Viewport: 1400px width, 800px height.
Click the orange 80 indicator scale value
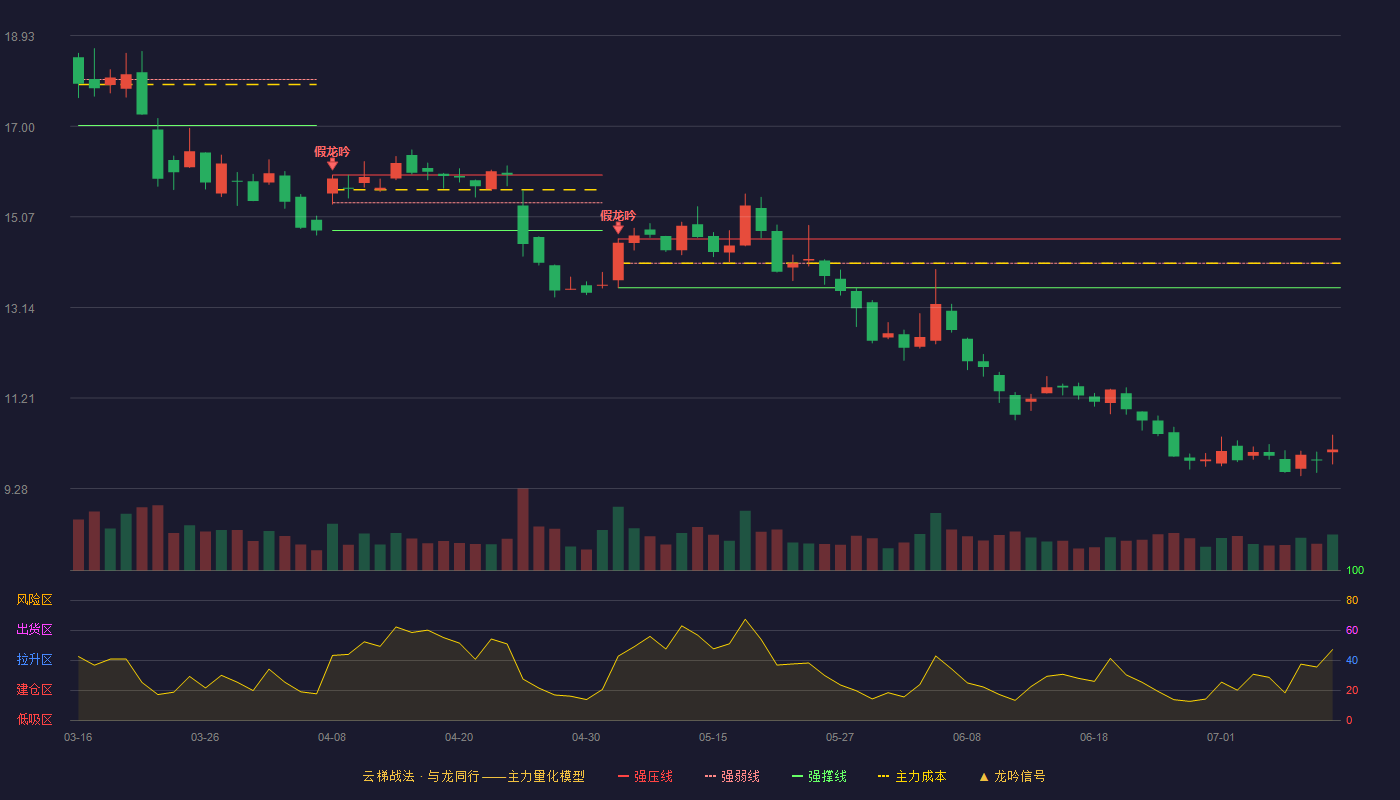tap(1352, 600)
